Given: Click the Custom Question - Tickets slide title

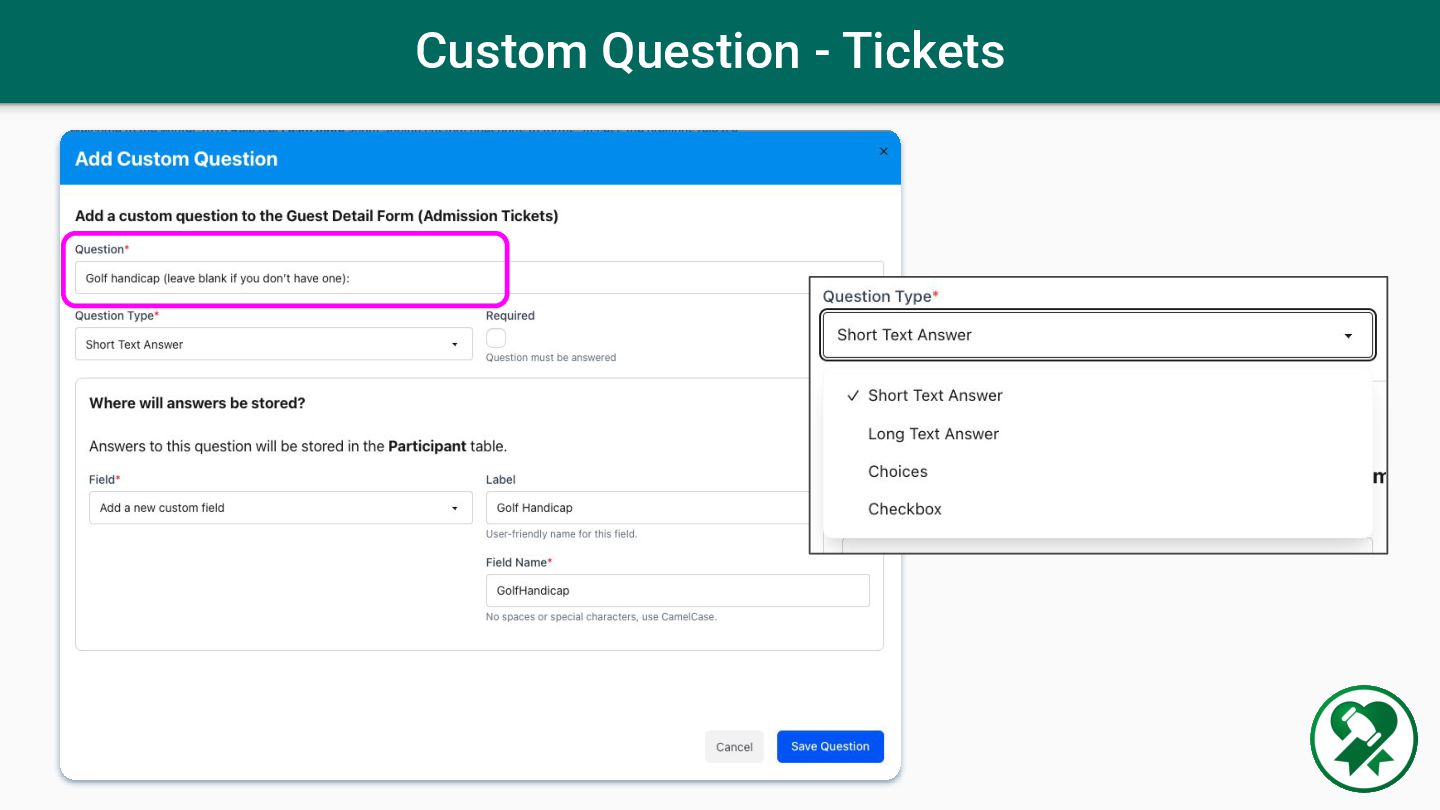Looking at the screenshot, I should point(710,51).
